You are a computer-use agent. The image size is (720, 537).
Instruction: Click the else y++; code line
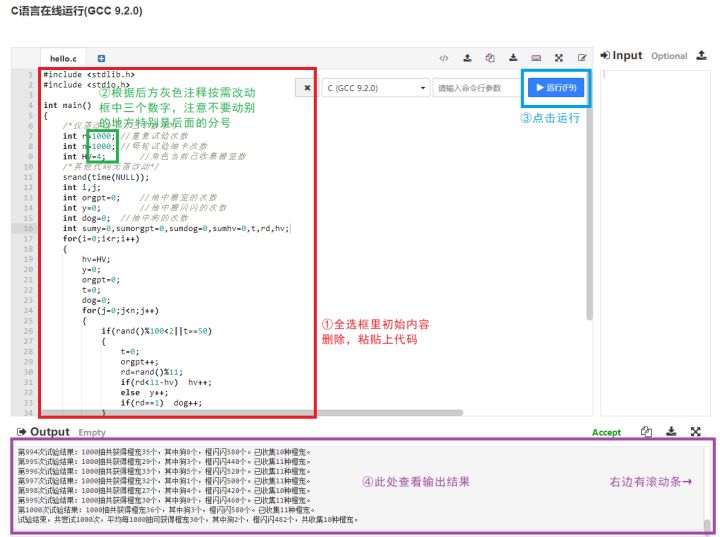pos(144,393)
